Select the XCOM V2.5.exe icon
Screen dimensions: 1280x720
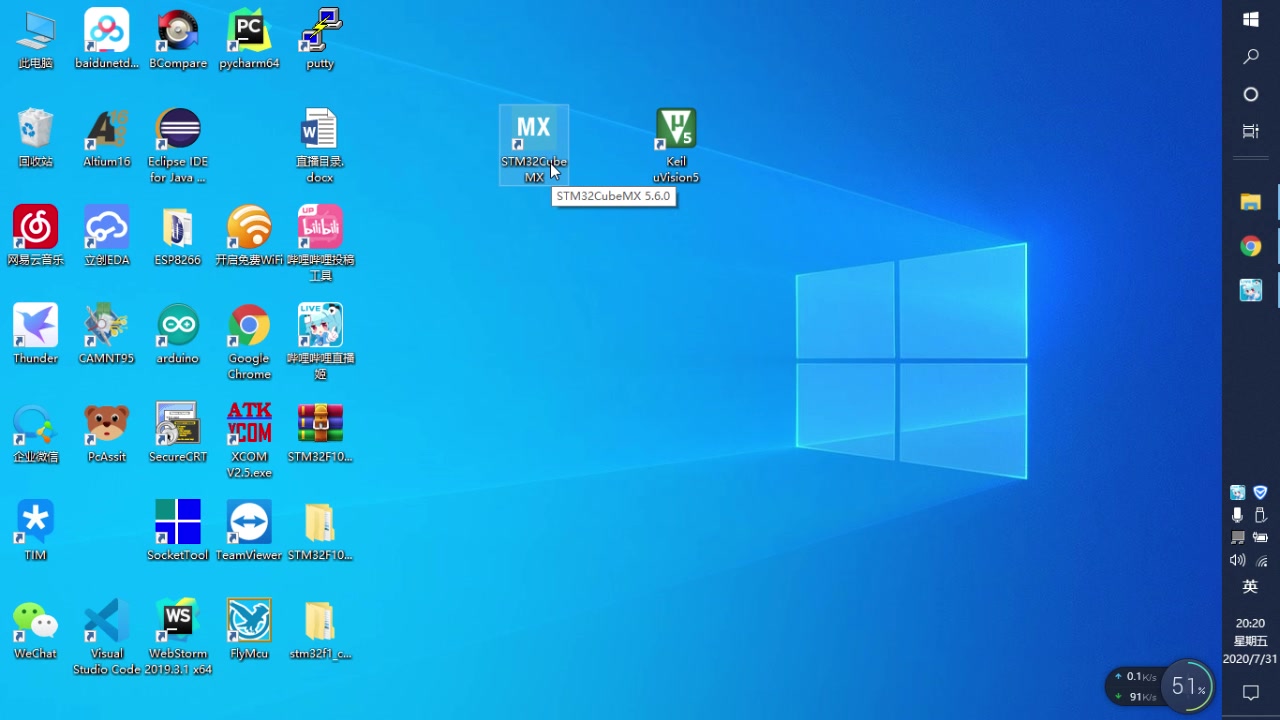coord(249,441)
